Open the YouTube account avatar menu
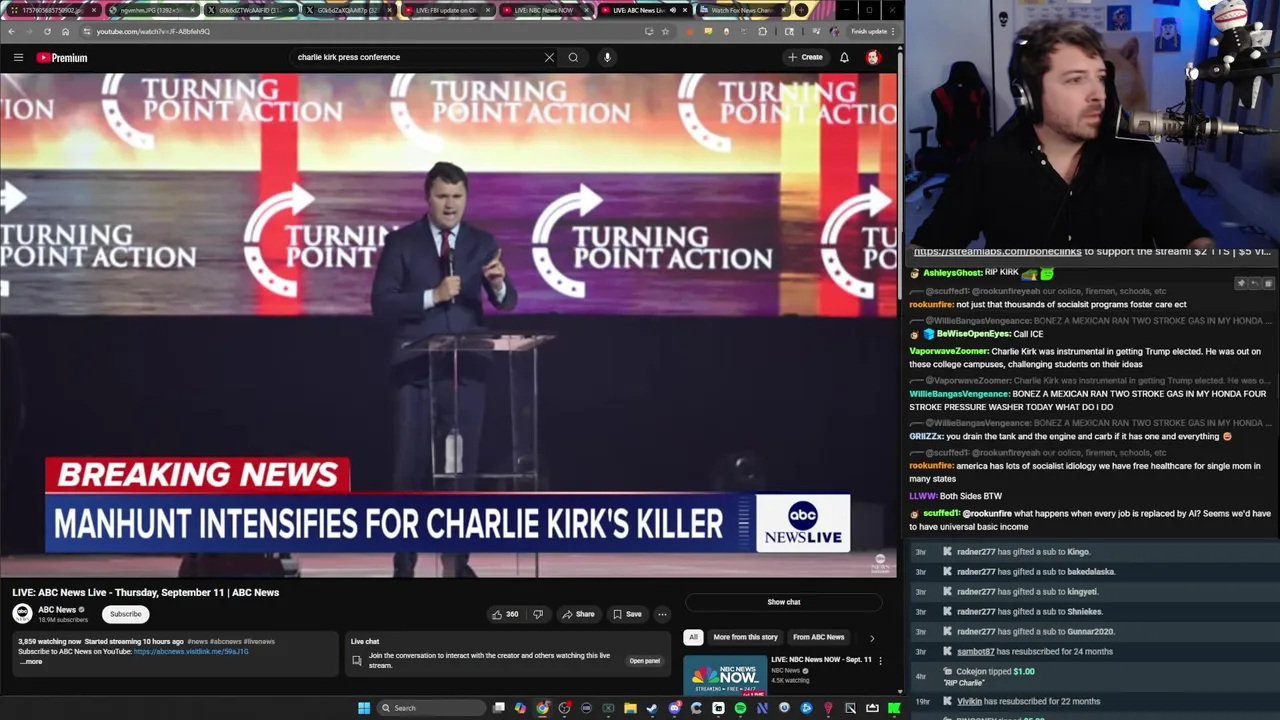 (873, 57)
